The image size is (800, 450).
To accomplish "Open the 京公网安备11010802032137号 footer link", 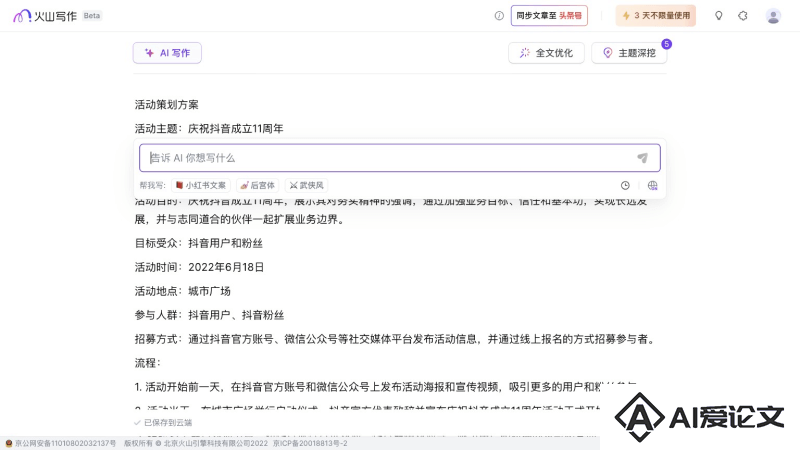I will (x=61, y=443).
